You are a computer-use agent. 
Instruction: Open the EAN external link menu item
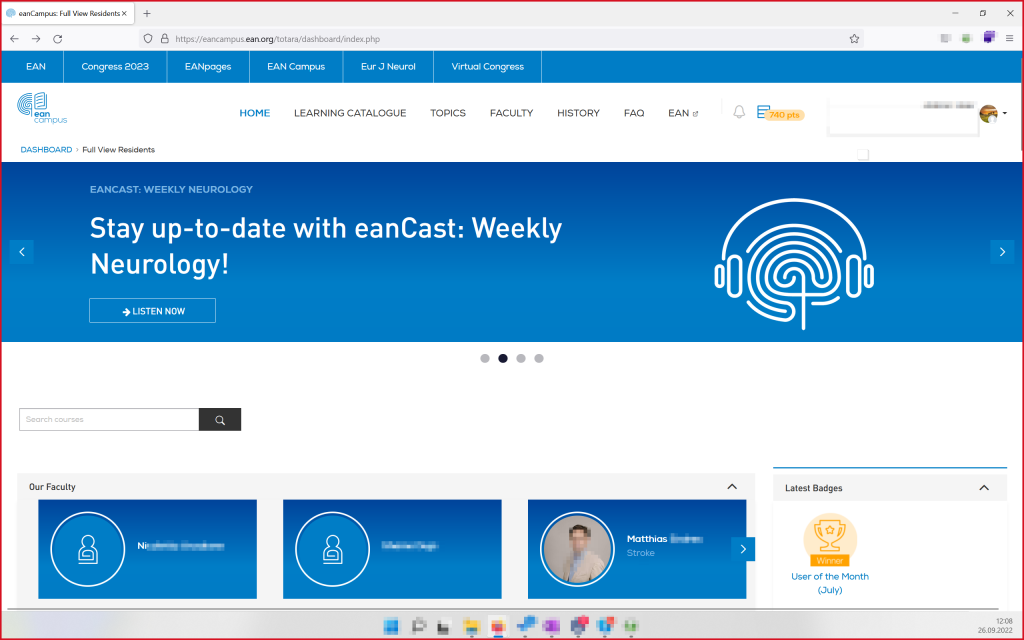tap(683, 113)
